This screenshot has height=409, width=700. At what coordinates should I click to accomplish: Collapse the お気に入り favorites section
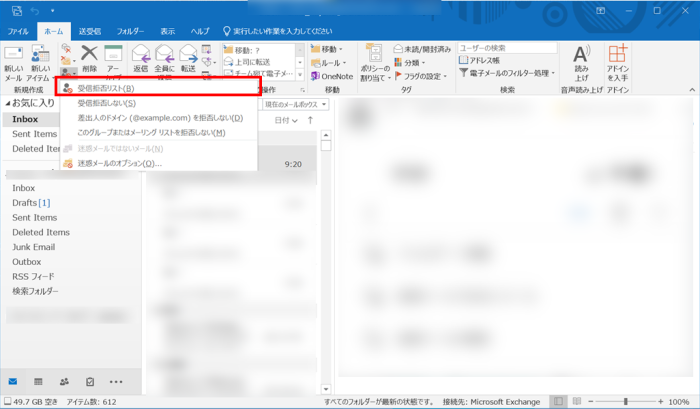pos(7,103)
